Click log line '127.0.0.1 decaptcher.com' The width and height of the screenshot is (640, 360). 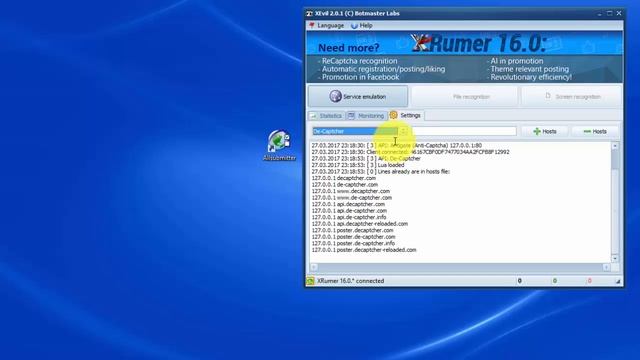click(344, 178)
